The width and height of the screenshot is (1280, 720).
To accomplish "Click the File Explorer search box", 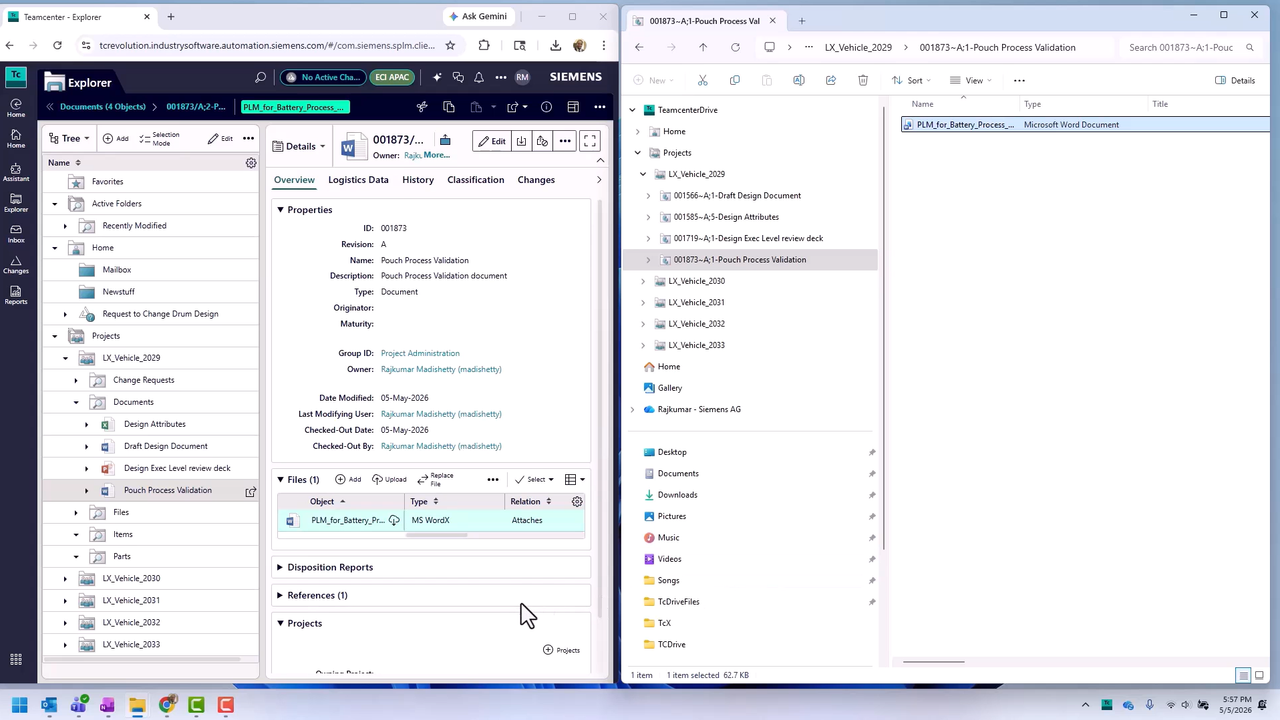I will pos(1190,47).
